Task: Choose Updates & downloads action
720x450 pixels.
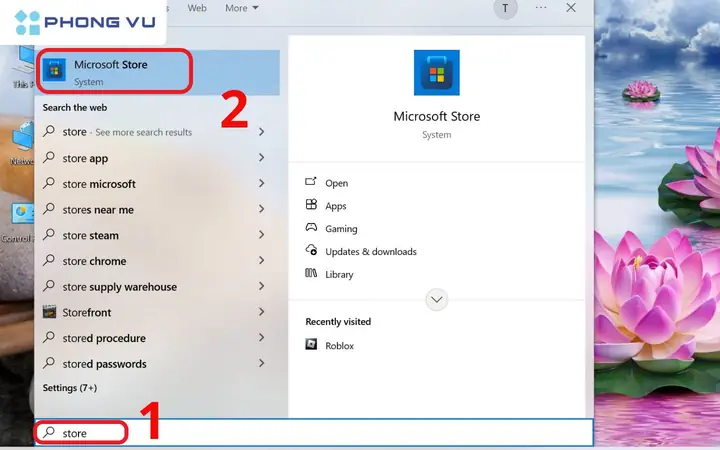Action: coord(371,252)
